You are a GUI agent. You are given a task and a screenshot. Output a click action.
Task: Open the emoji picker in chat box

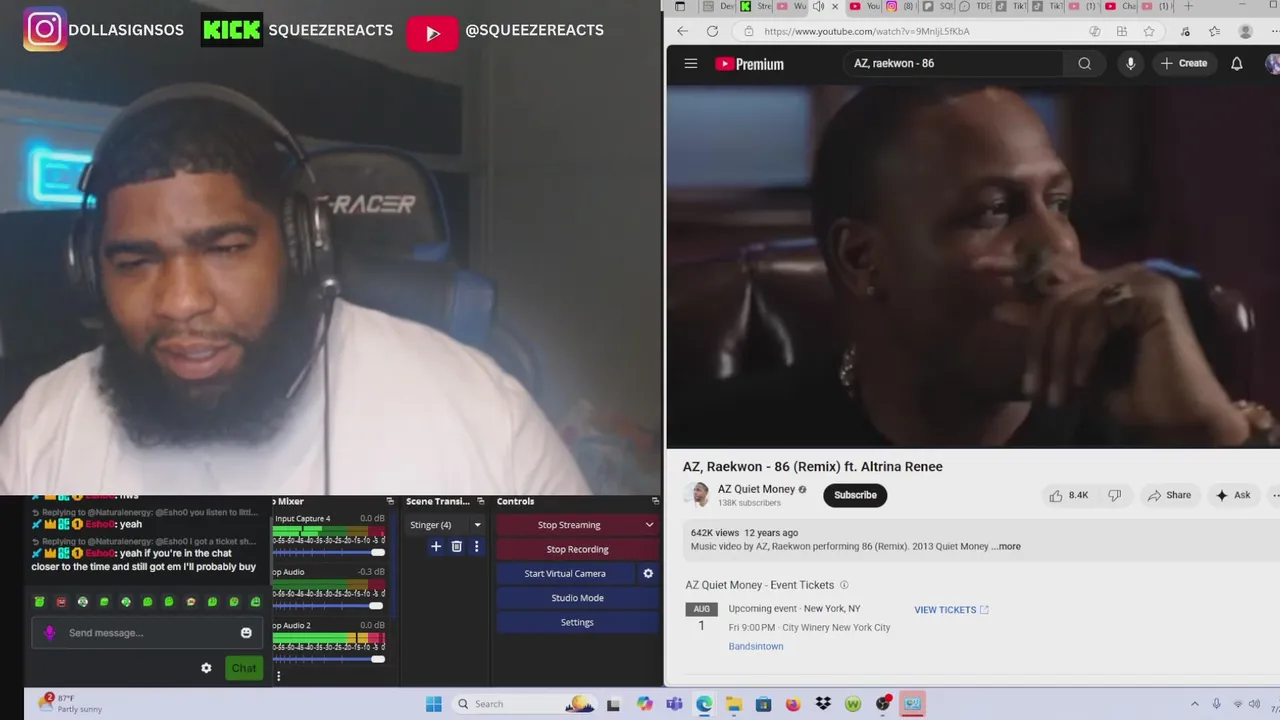pos(246,632)
